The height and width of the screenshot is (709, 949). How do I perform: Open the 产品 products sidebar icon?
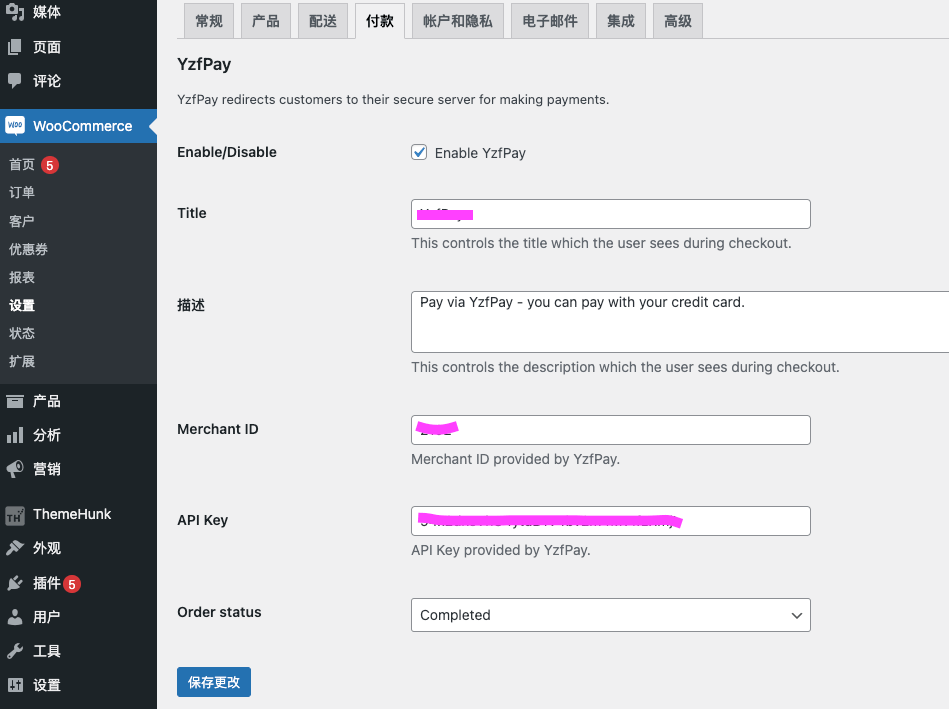point(15,401)
